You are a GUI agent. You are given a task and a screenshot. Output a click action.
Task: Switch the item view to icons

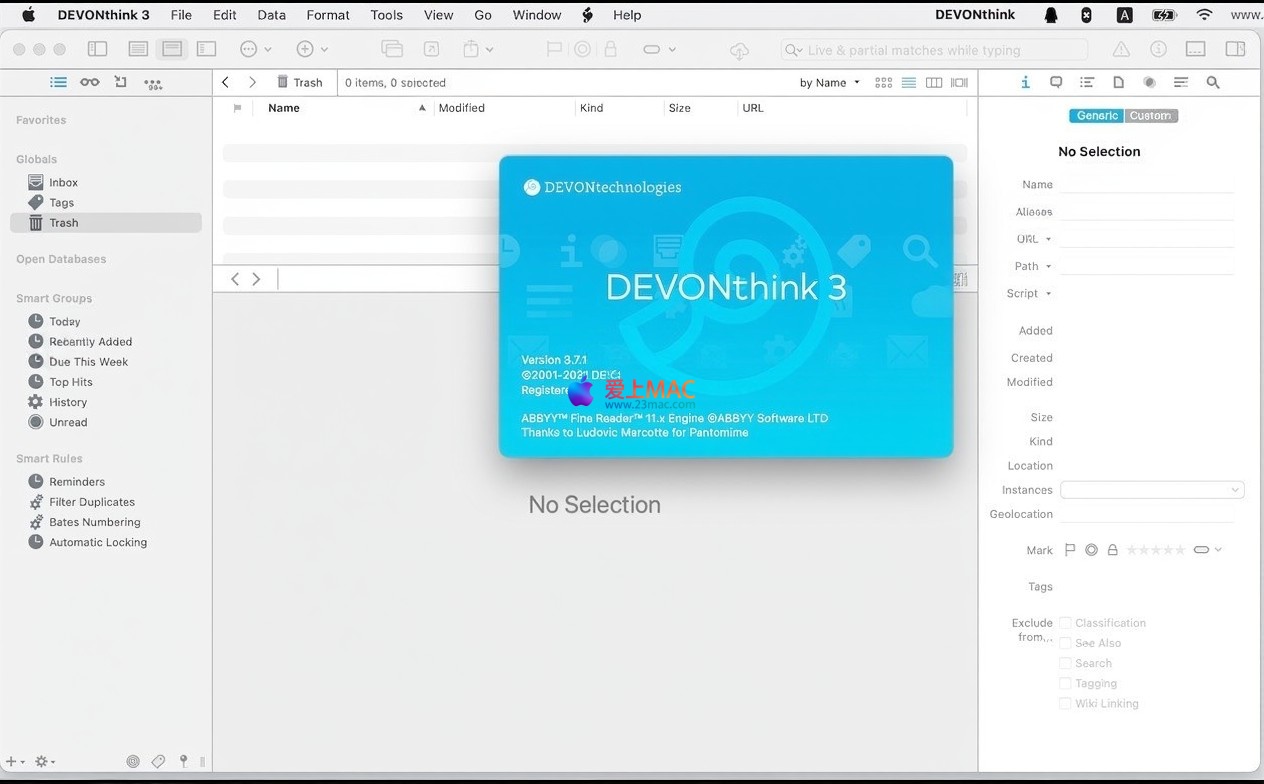883,83
